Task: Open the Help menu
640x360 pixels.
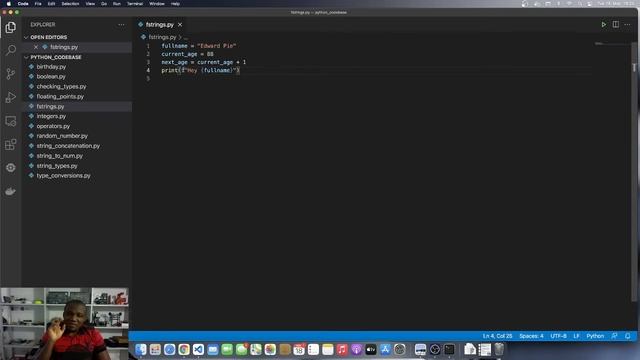Action: 175,4
